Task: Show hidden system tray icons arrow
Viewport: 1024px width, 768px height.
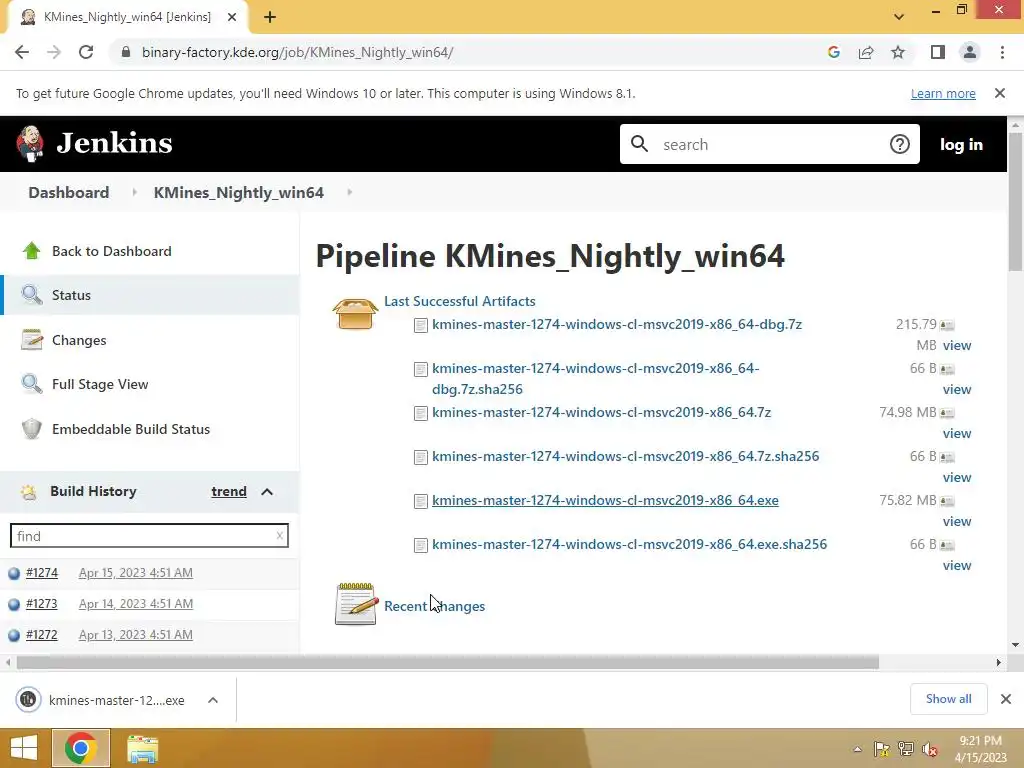Action: [857, 749]
